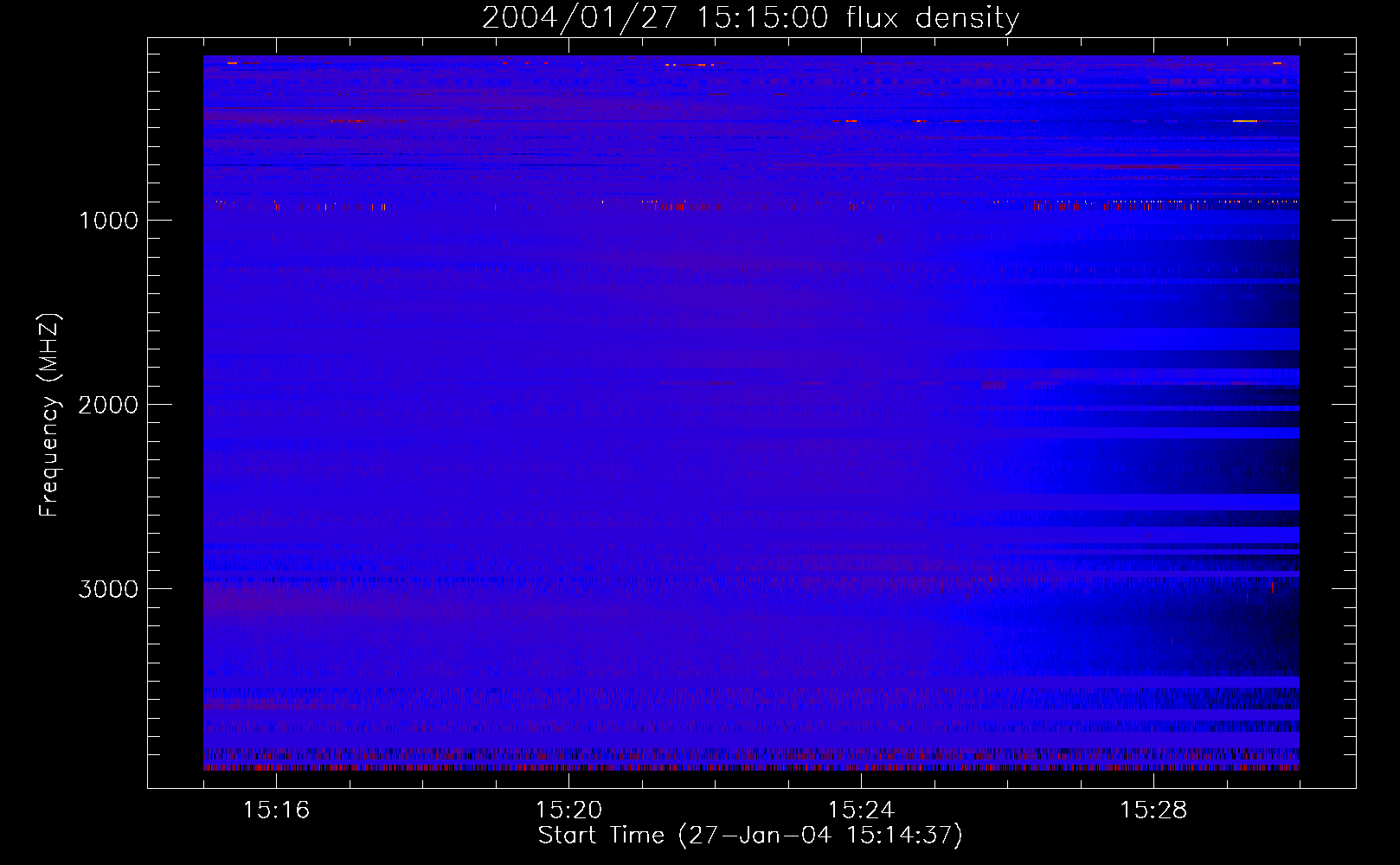Click the 15:28 time tick label
Image resolution: width=1400 pixels, height=865 pixels.
coord(1153,810)
